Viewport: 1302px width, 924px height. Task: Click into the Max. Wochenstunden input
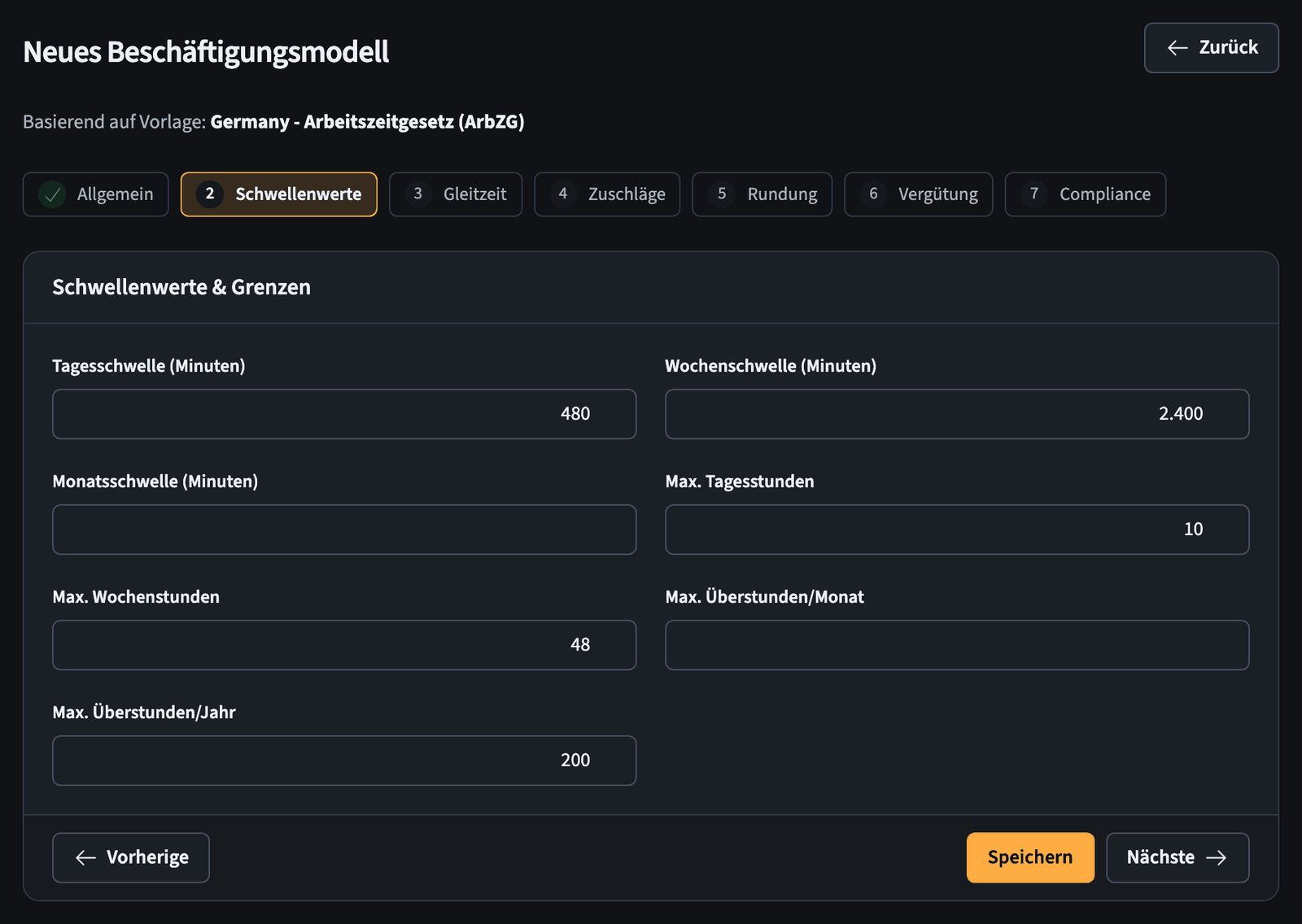click(x=344, y=645)
